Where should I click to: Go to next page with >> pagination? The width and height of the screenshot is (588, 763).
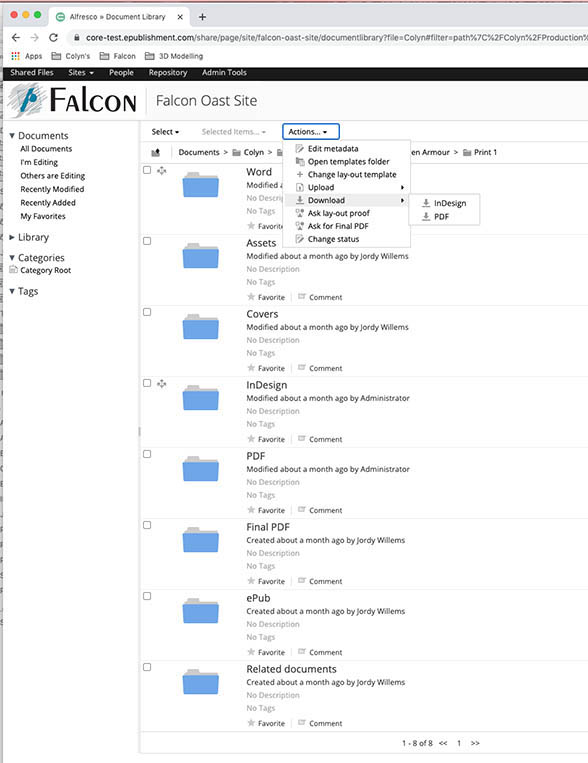tap(475, 743)
